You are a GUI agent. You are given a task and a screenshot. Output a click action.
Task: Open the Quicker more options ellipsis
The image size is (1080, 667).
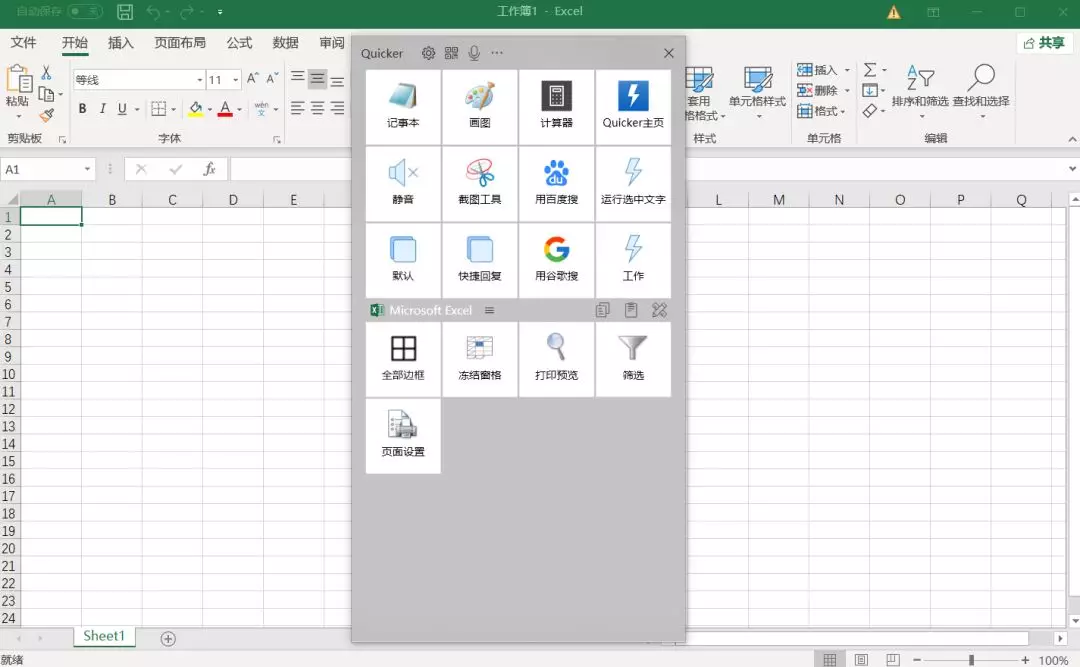tap(497, 52)
